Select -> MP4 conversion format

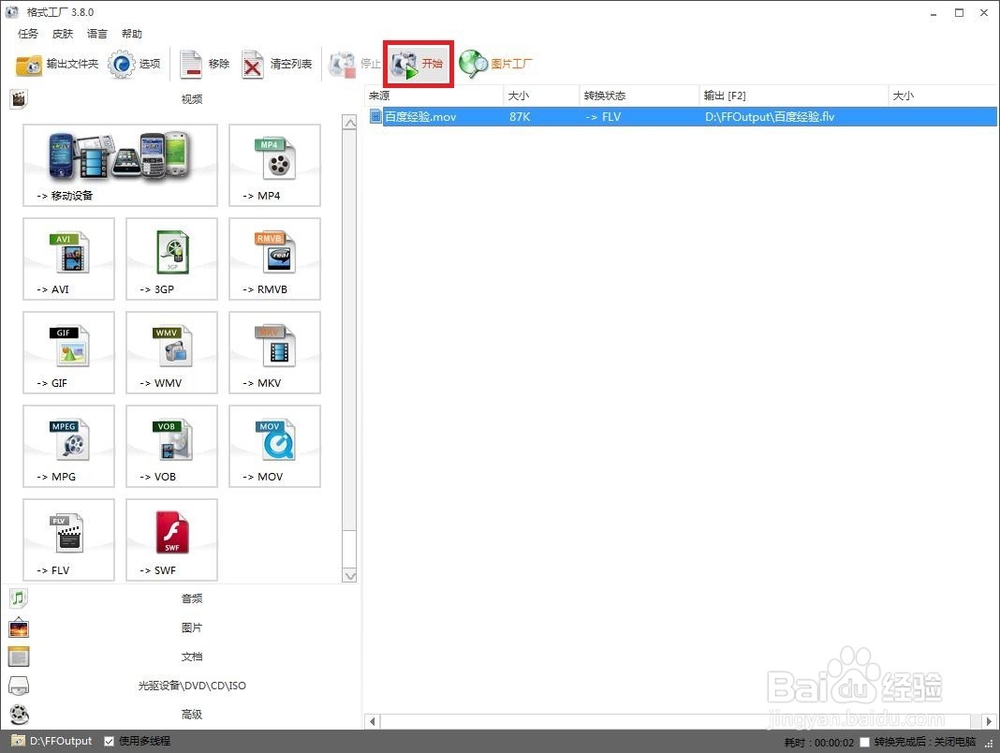point(275,165)
